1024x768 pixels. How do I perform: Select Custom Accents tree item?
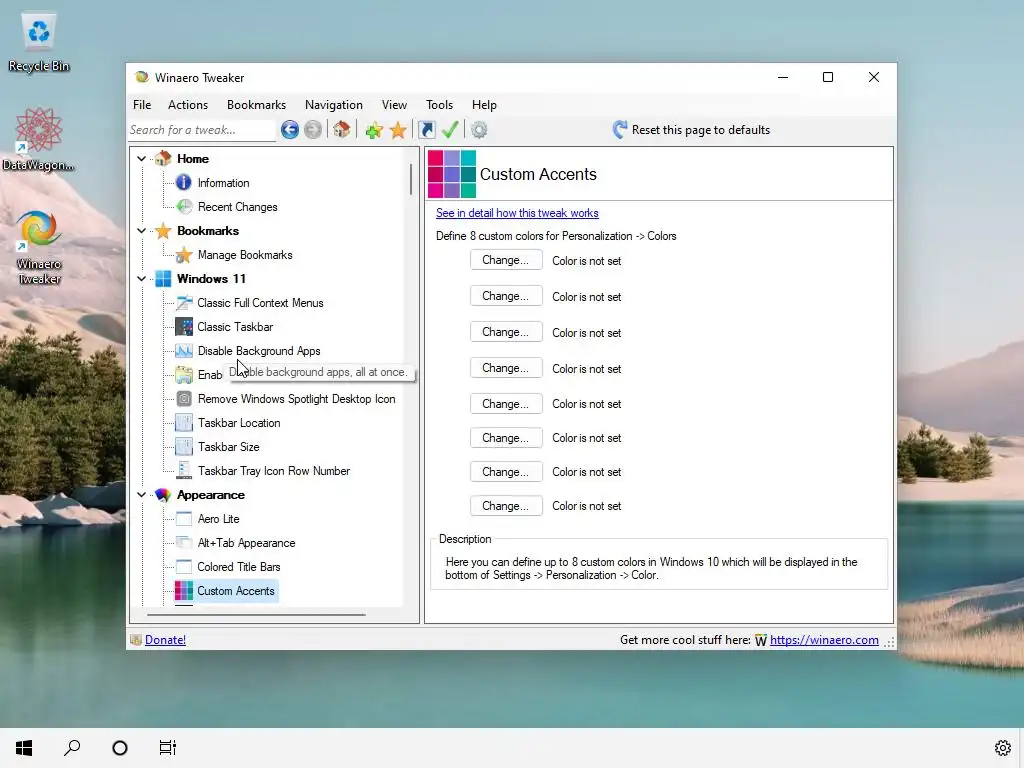click(x=235, y=591)
